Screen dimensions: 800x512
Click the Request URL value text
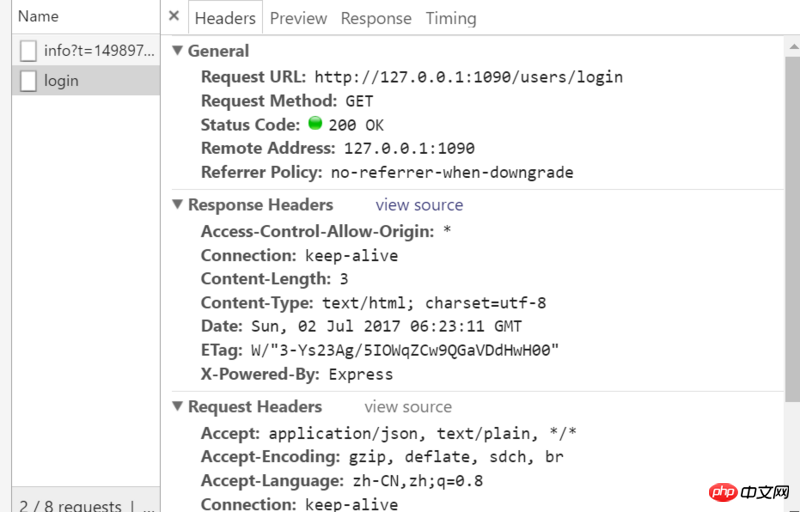click(x=468, y=77)
